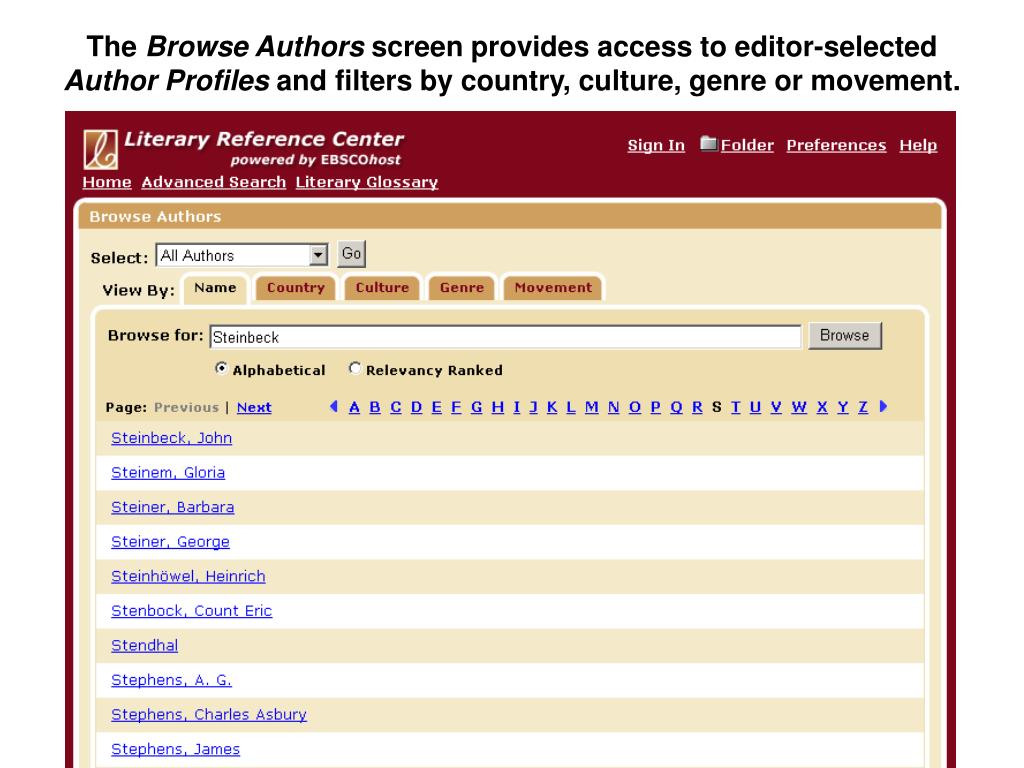
Task: Jump to authors starting with W
Action: pyautogui.click(x=799, y=407)
